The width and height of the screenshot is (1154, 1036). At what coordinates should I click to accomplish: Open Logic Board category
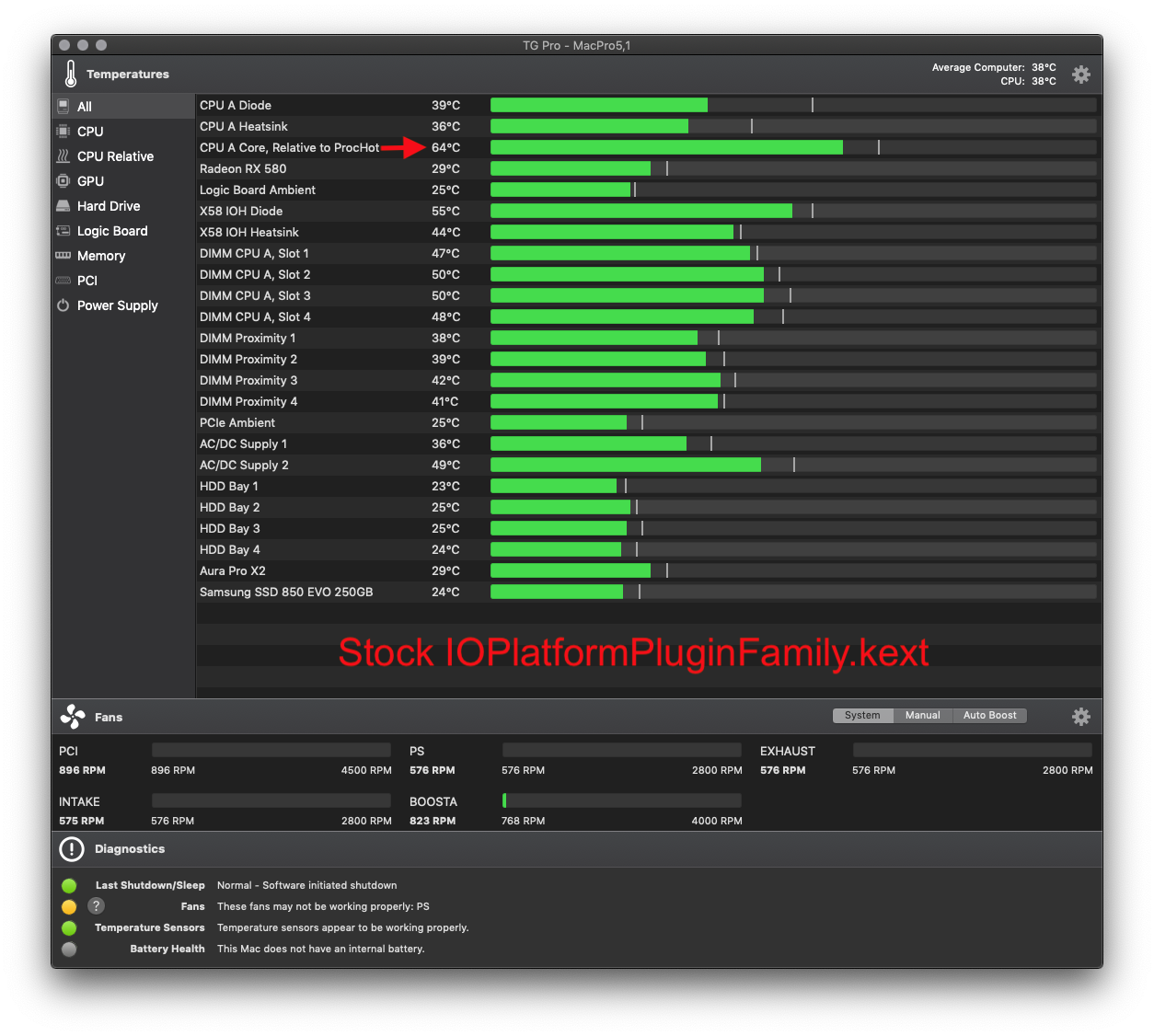(x=122, y=230)
